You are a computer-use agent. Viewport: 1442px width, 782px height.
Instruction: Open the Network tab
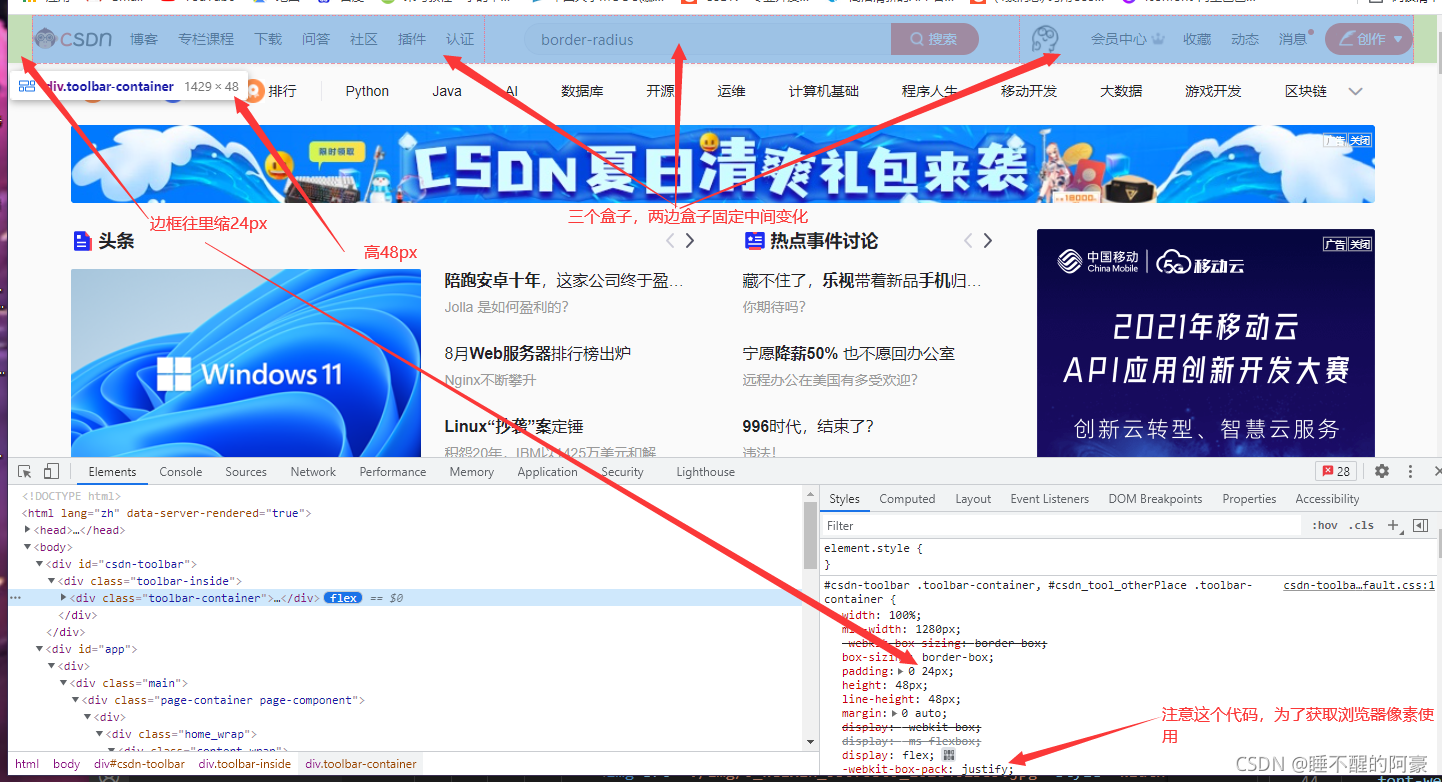tap(313, 472)
